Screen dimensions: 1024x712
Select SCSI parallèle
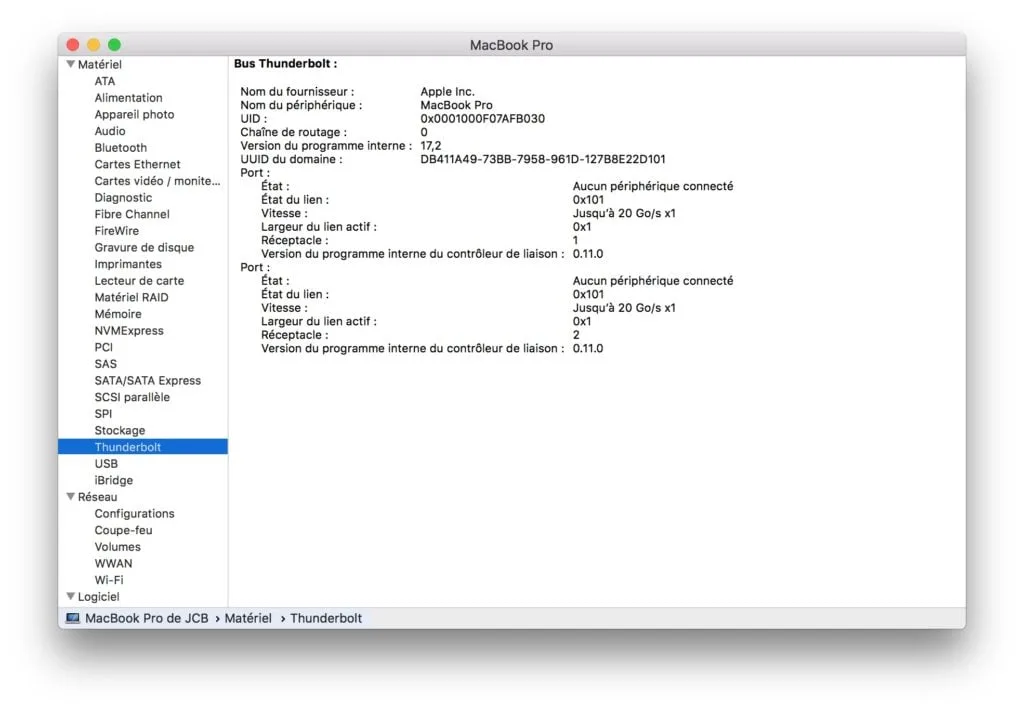coord(132,397)
